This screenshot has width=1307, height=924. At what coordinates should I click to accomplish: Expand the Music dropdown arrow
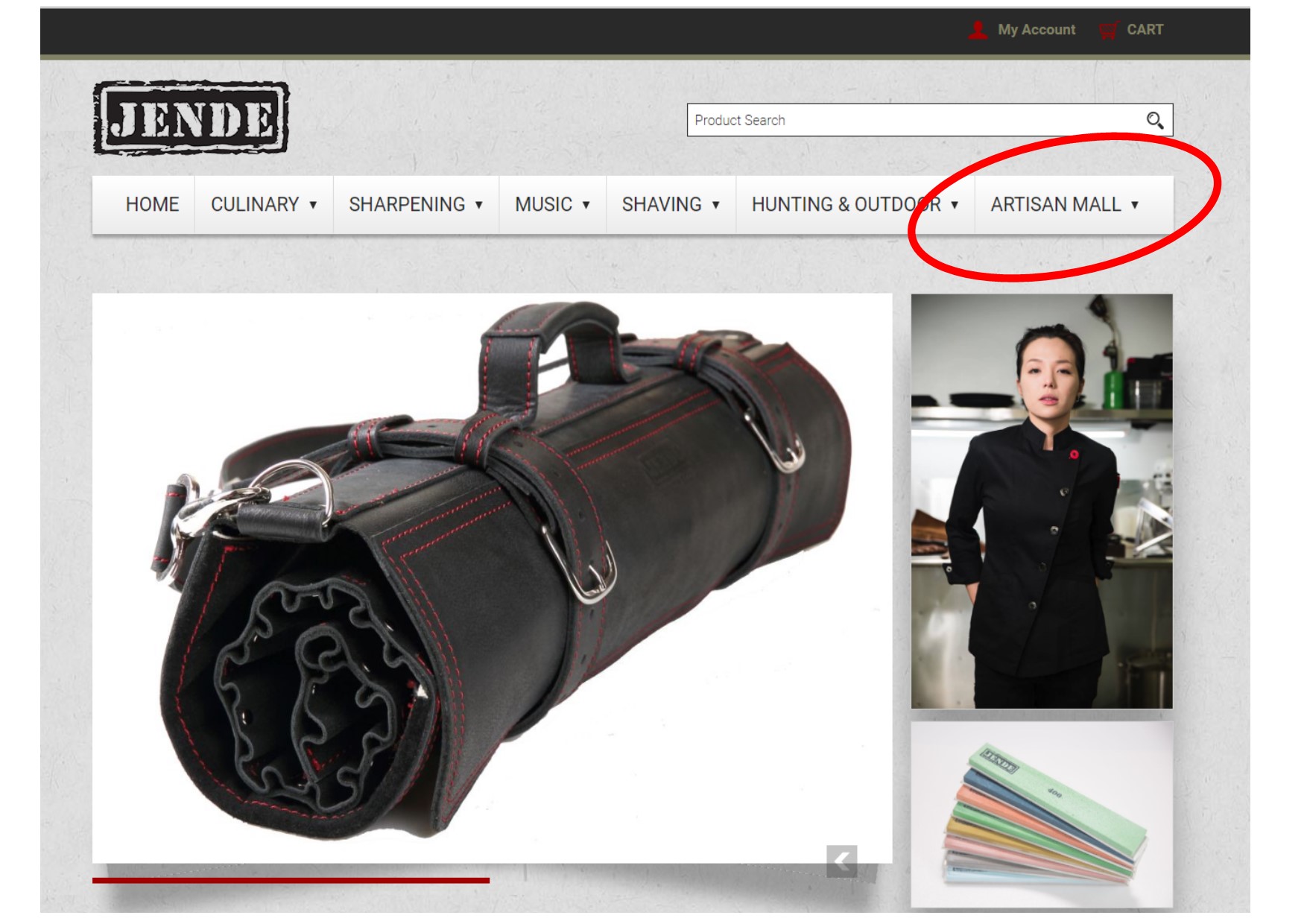[x=586, y=205]
